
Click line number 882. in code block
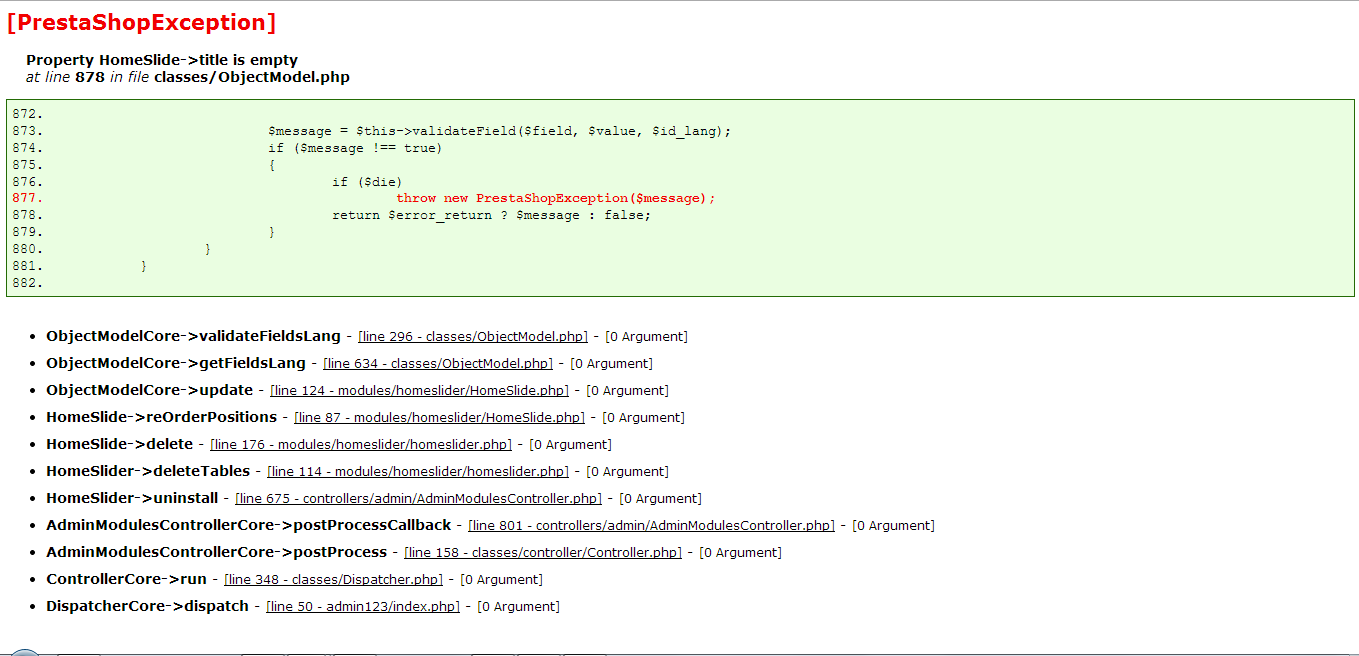pos(28,283)
